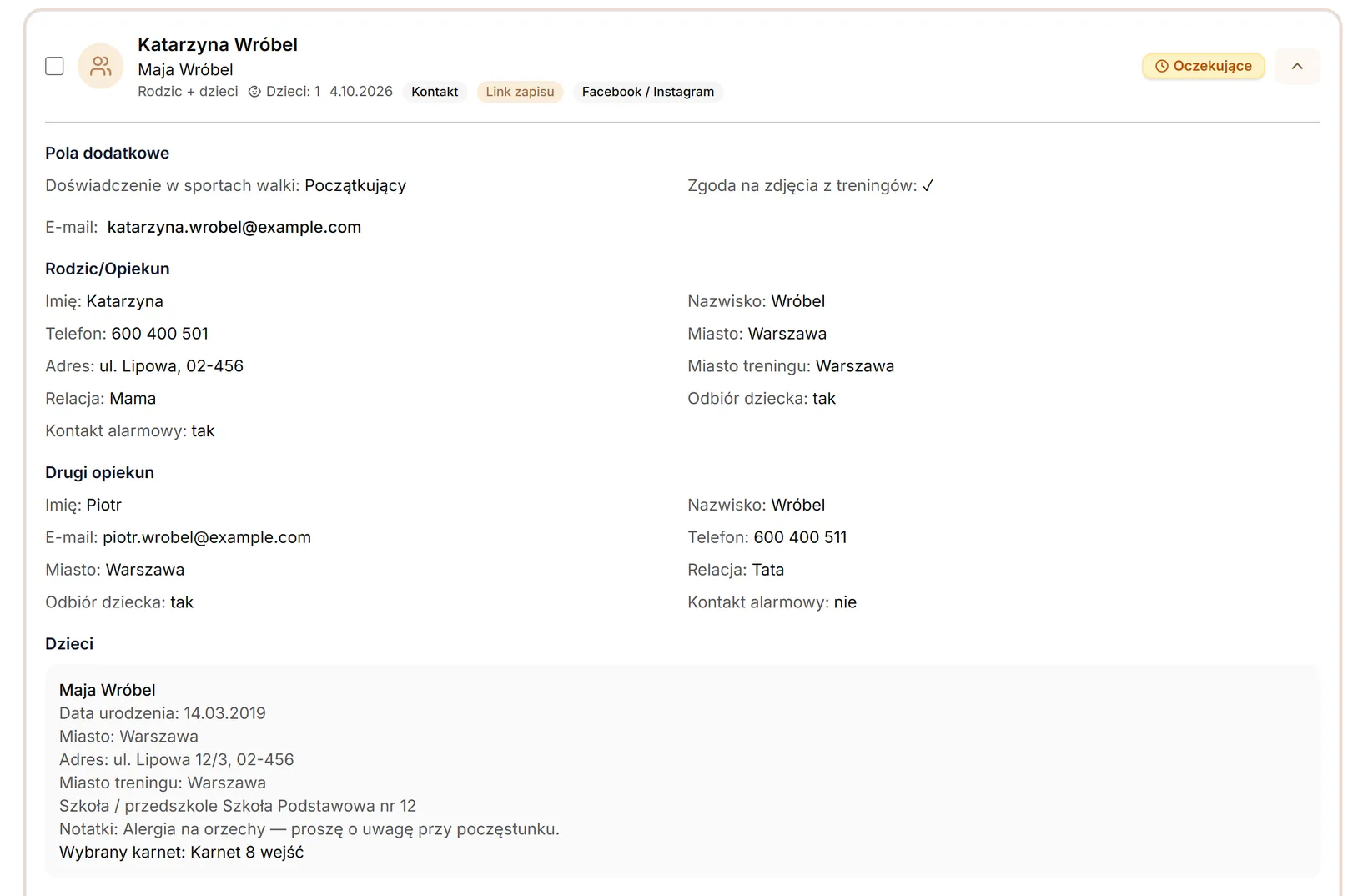1368x896 pixels.
Task: Click the name Katarzyna Wróbel in header
Action: (x=218, y=44)
